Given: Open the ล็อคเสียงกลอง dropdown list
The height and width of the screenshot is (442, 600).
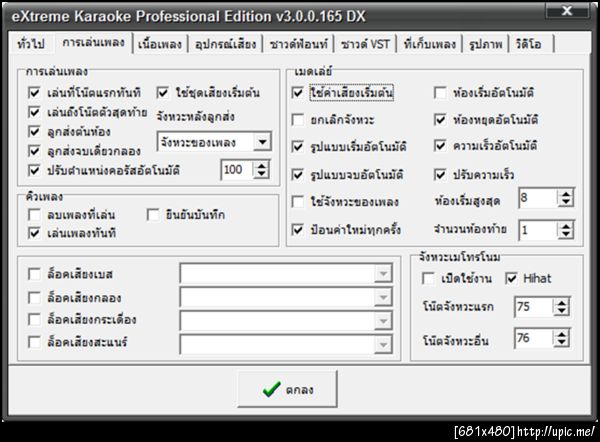Looking at the screenshot, I should (383, 297).
